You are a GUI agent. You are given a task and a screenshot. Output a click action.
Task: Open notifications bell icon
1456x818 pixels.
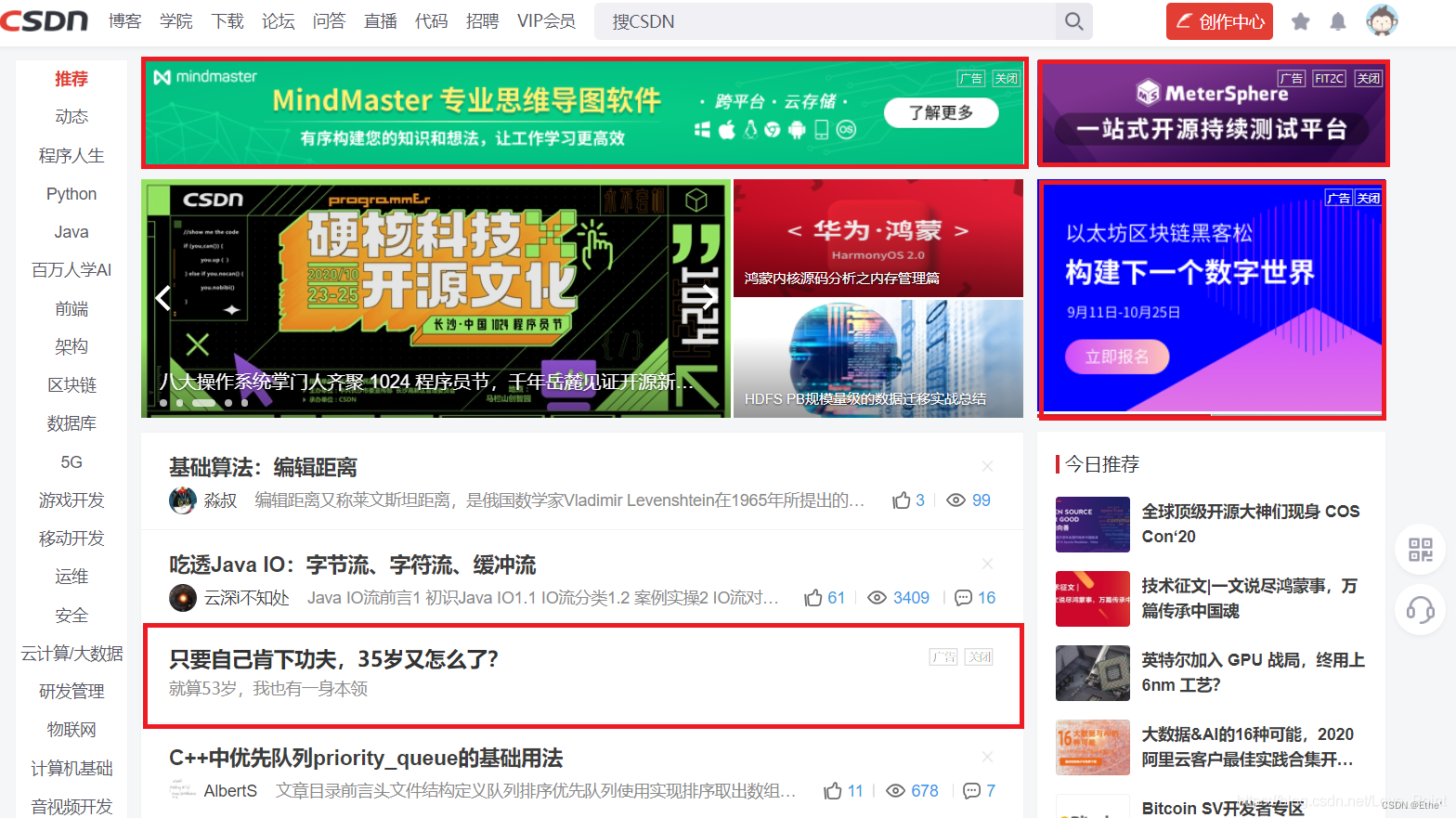(1338, 21)
